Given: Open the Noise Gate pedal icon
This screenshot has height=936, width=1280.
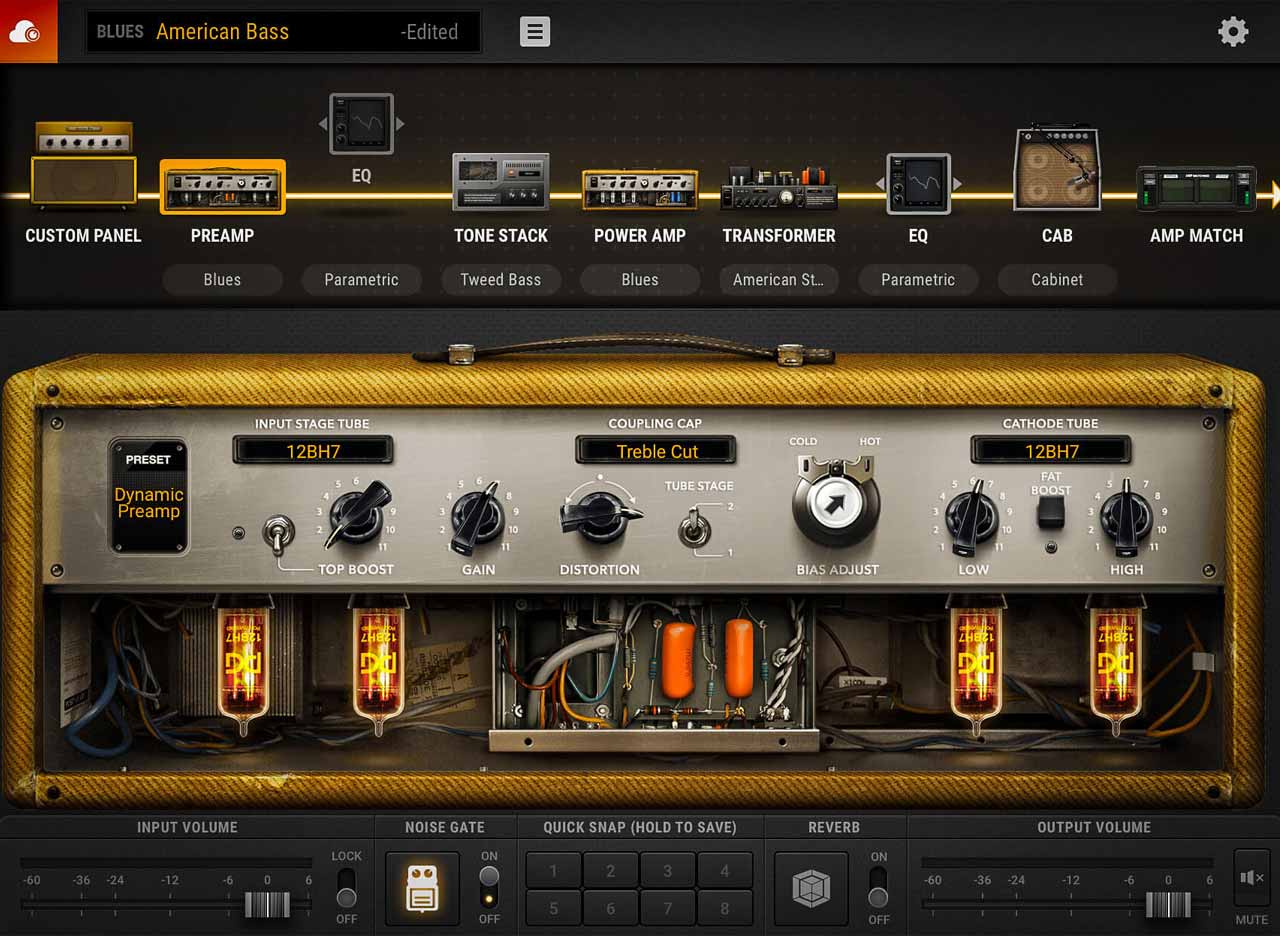Looking at the screenshot, I should point(422,888).
